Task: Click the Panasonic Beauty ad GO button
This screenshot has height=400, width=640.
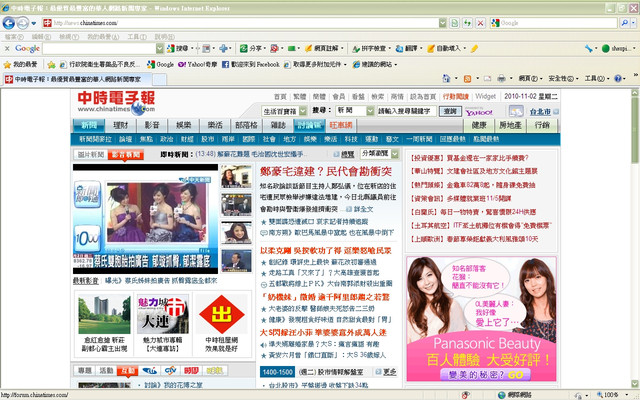Action: pos(485,374)
